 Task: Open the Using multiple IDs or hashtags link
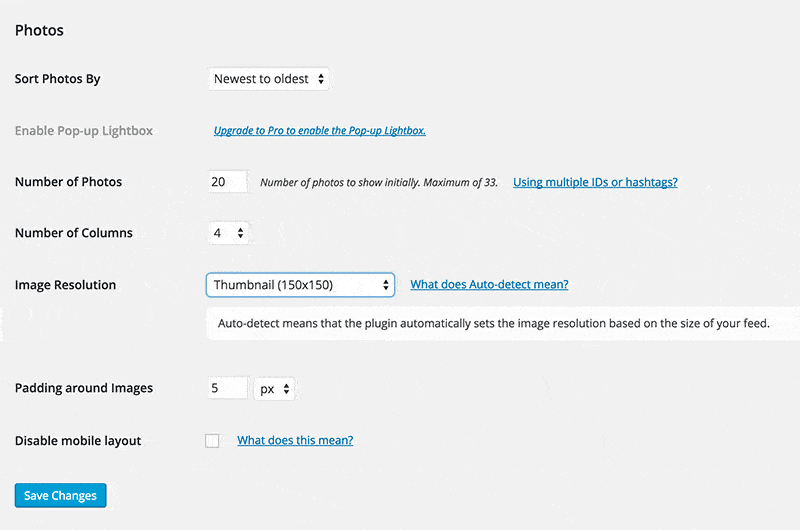coord(595,182)
